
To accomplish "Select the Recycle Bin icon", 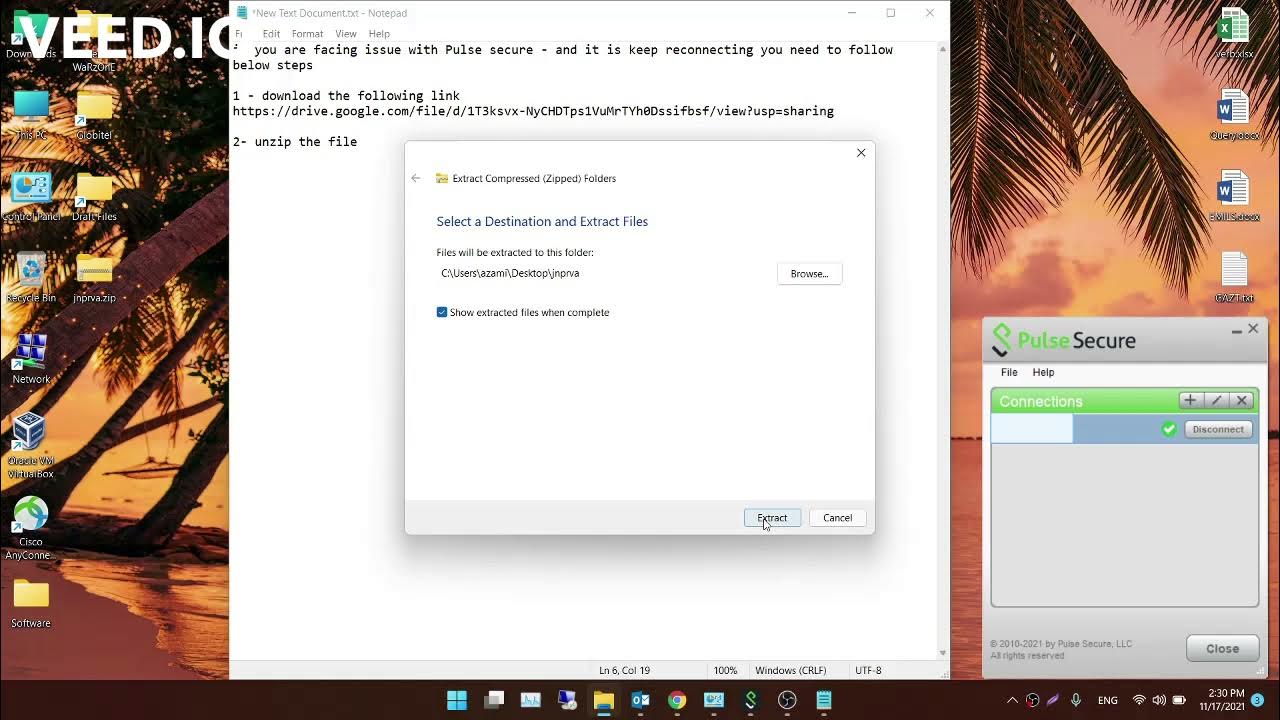I will pos(31,278).
